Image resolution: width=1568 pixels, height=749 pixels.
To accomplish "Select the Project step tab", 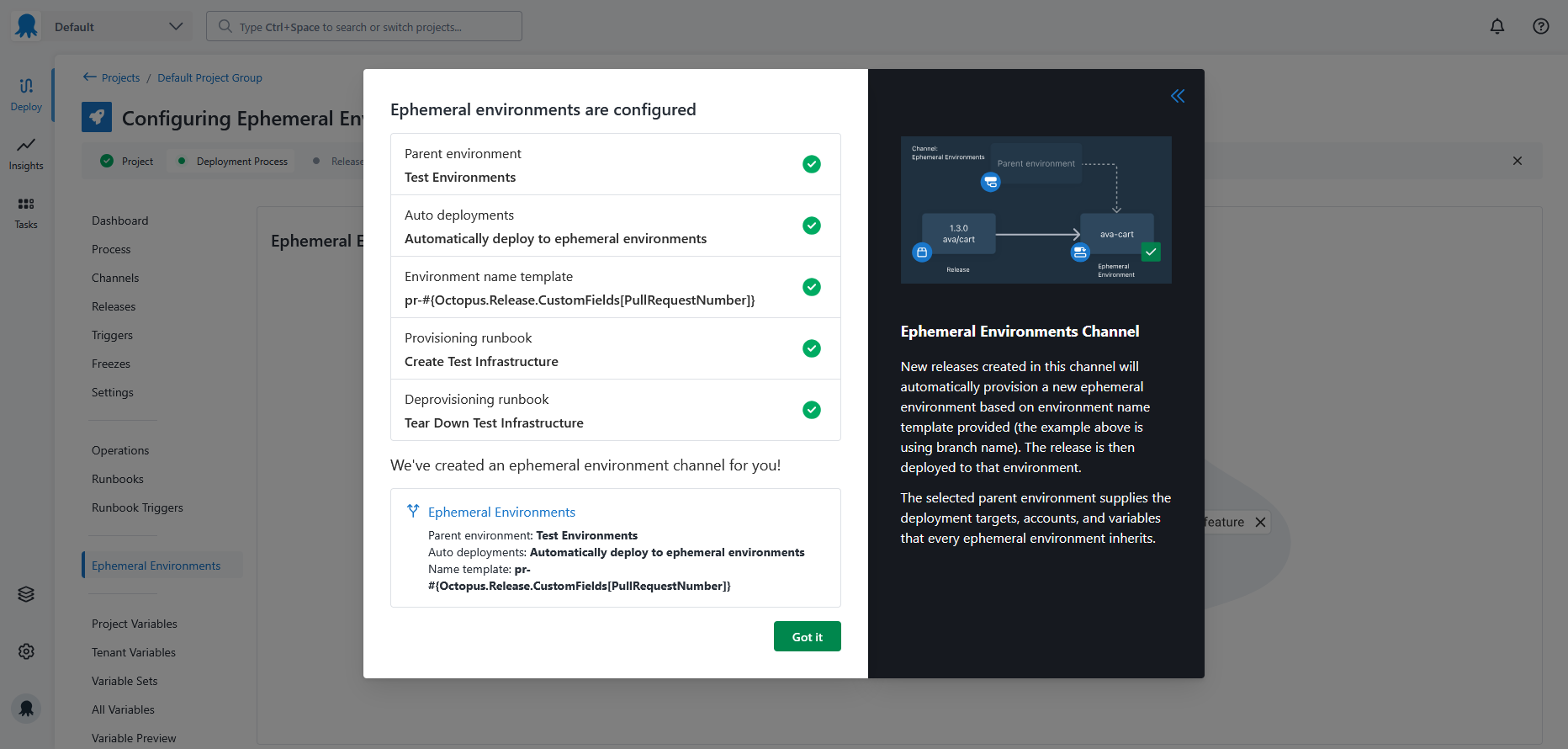I will point(127,161).
